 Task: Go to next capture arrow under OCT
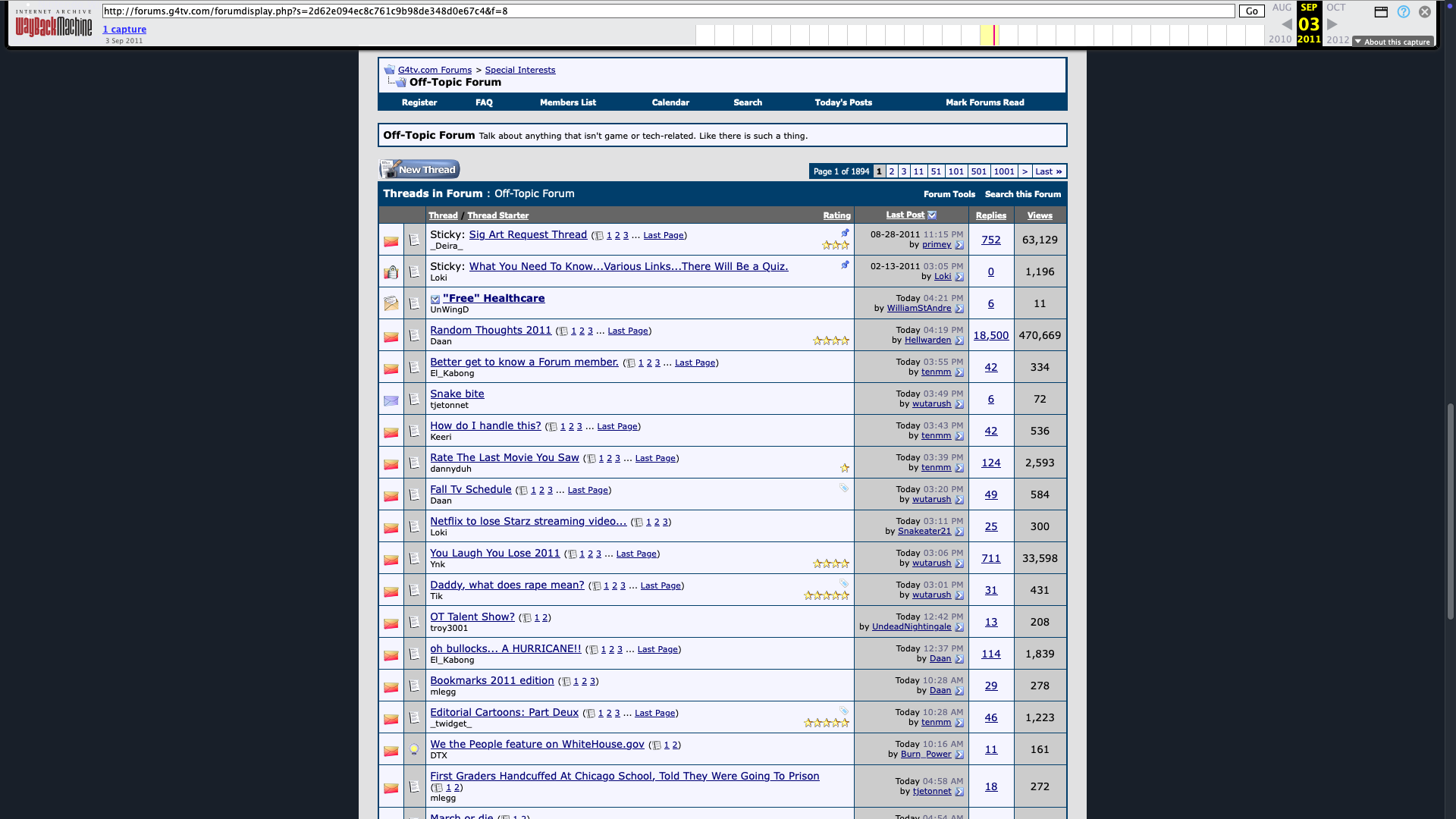[1332, 24]
